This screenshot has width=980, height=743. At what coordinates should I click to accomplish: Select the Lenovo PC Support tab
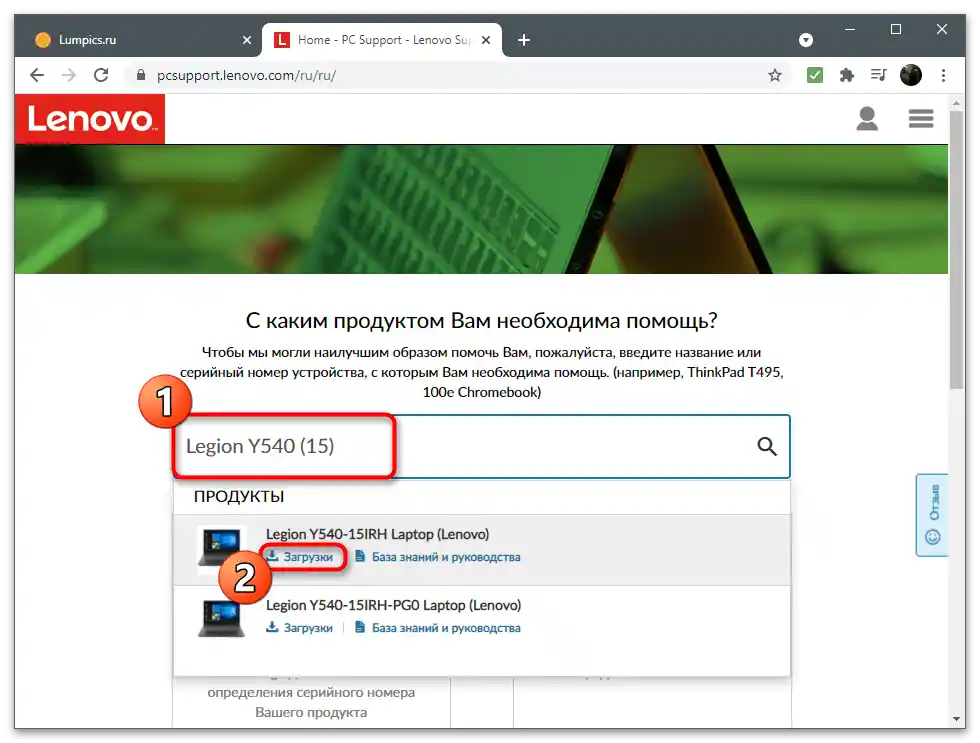click(x=381, y=40)
